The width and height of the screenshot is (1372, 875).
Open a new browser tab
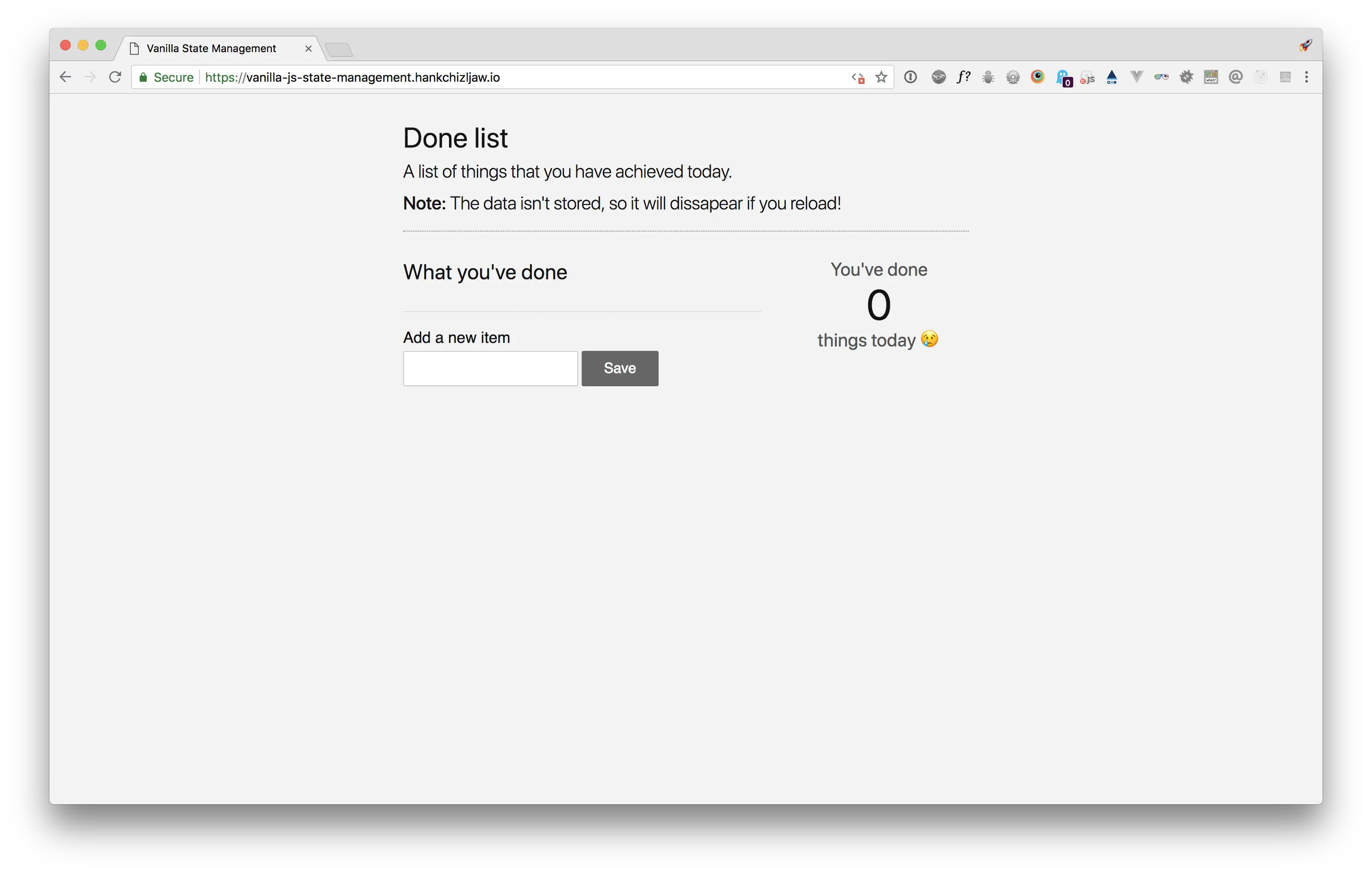pos(339,49)
